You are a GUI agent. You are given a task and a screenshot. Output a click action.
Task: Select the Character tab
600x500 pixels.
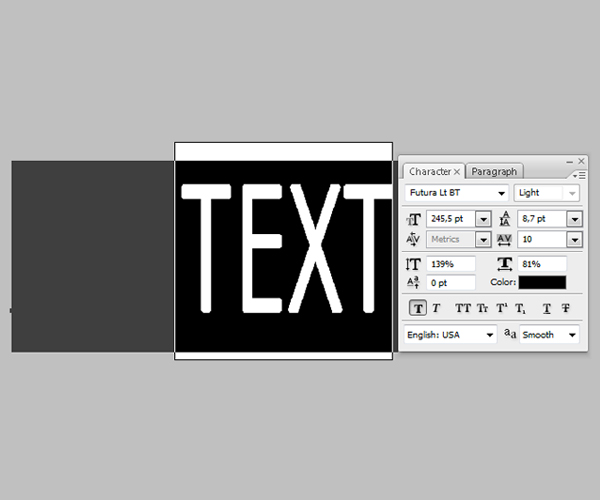pyautogui.click(x=430, y=171)
